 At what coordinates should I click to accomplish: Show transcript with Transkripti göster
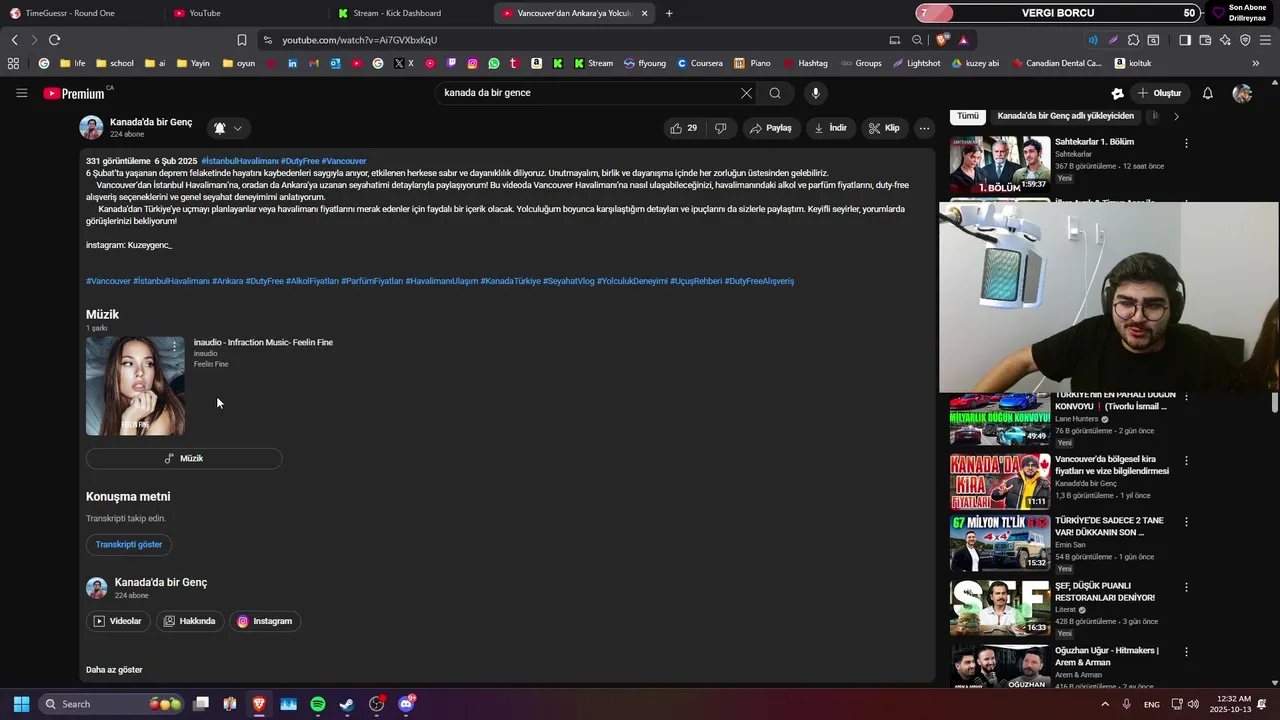tap(129, 544)
